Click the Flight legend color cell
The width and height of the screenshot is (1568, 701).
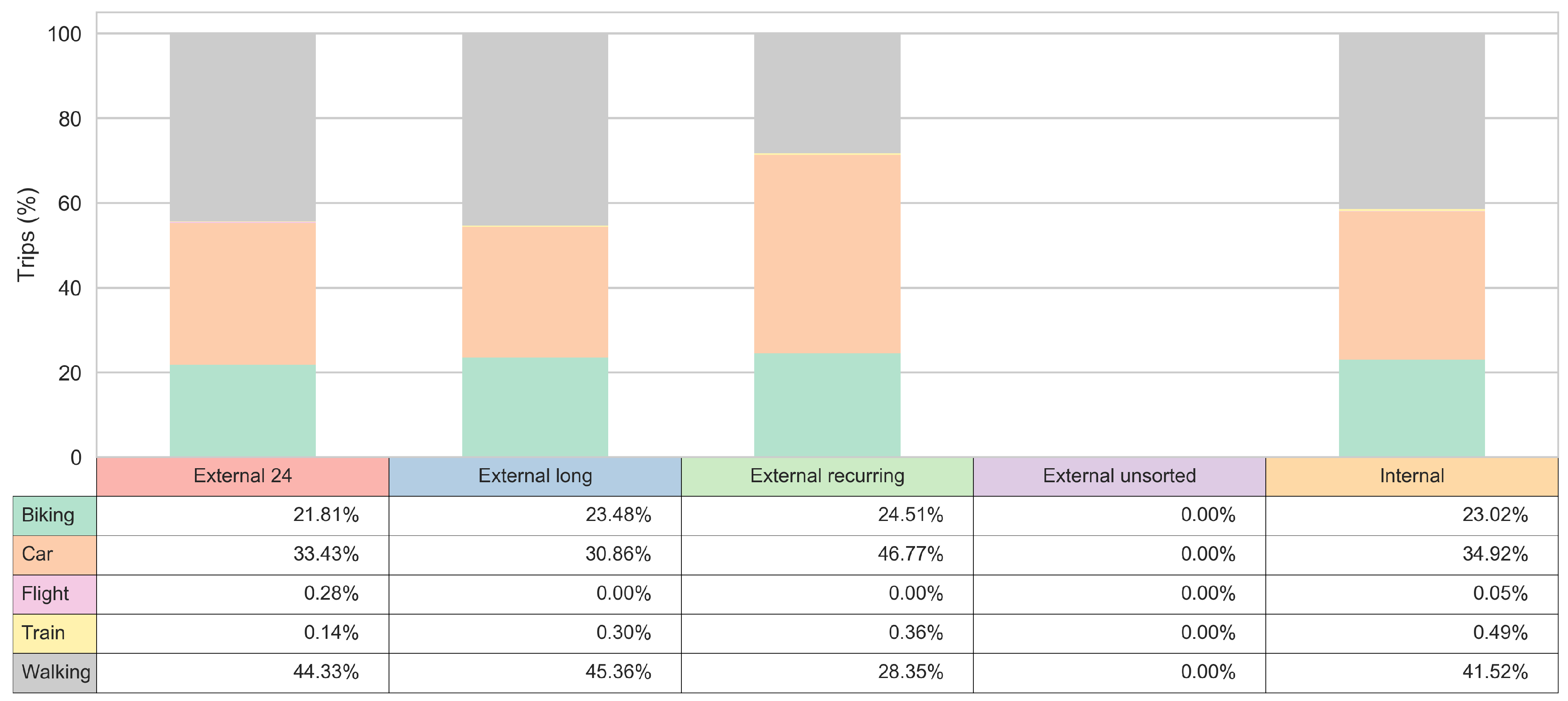click(54, 594)
